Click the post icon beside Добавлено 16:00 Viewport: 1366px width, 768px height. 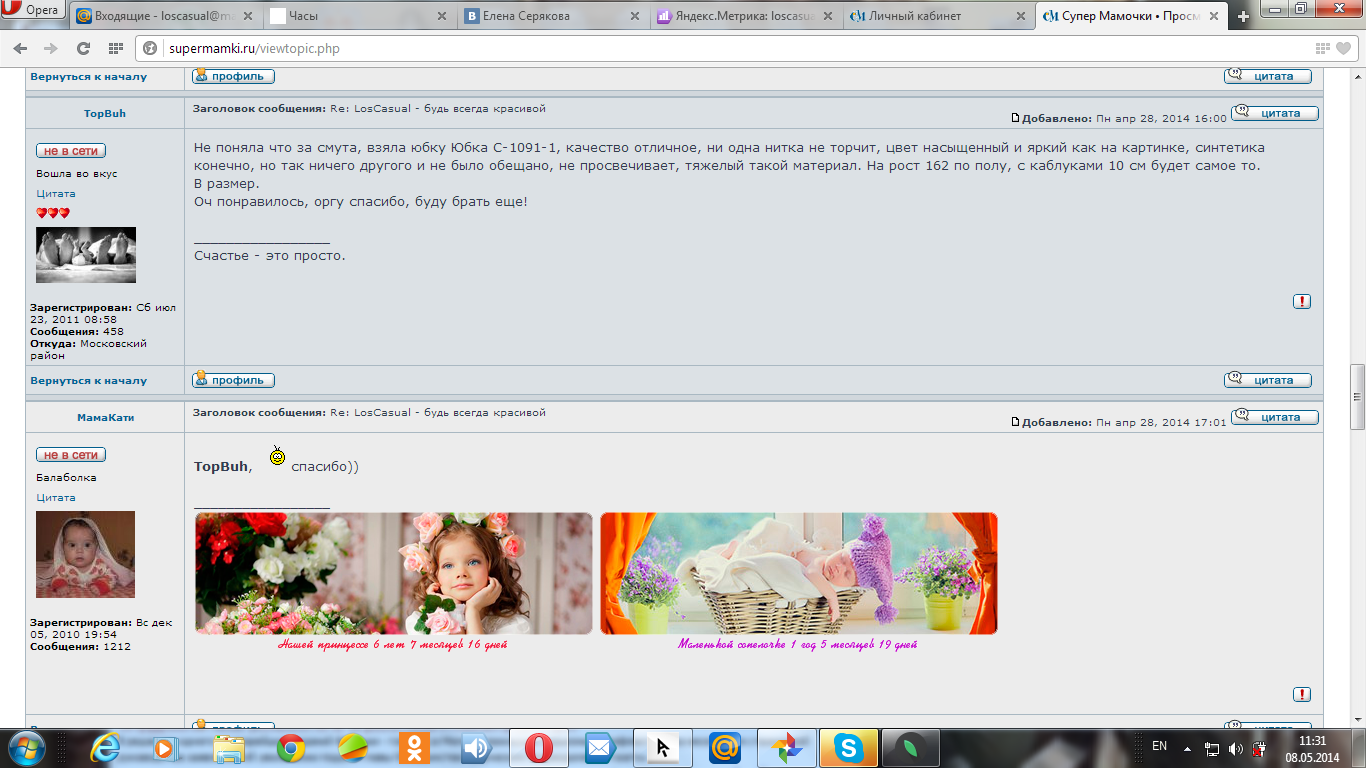(x=1016, y=118)
